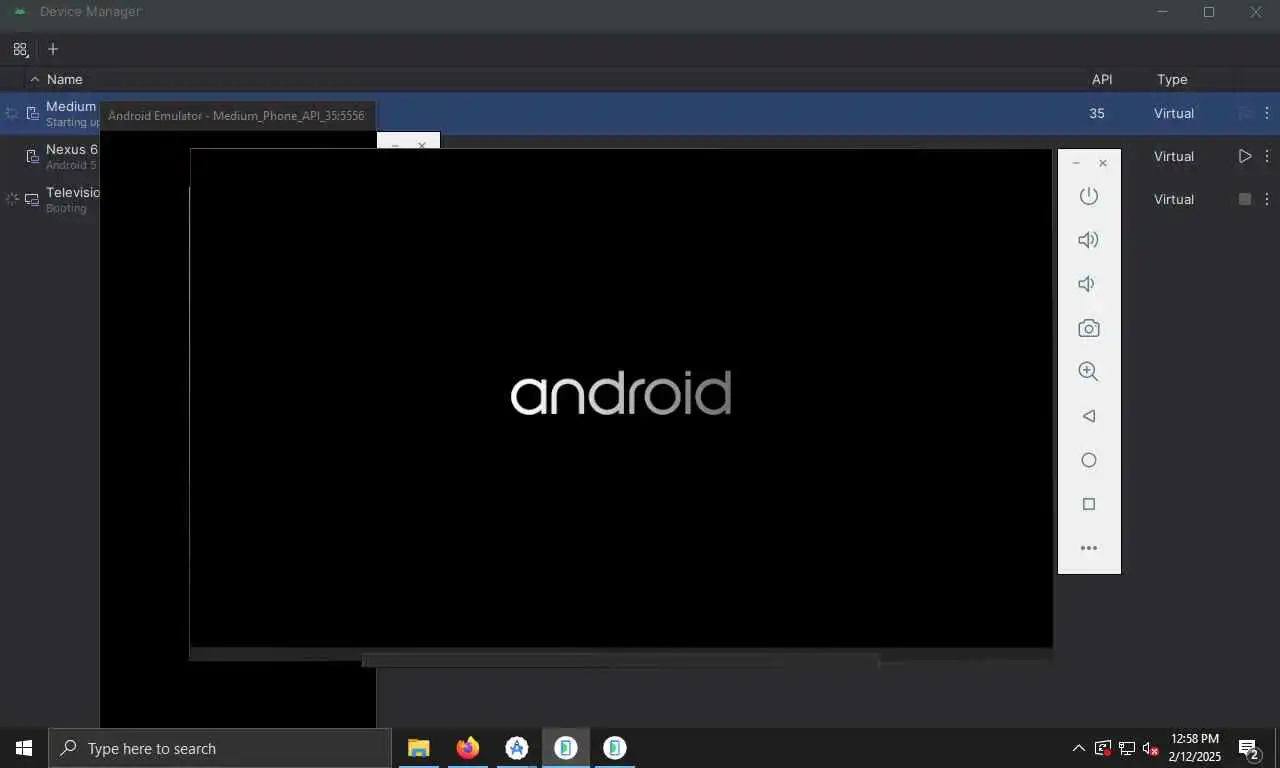Sort devices by Name column header

pos(65,79)
